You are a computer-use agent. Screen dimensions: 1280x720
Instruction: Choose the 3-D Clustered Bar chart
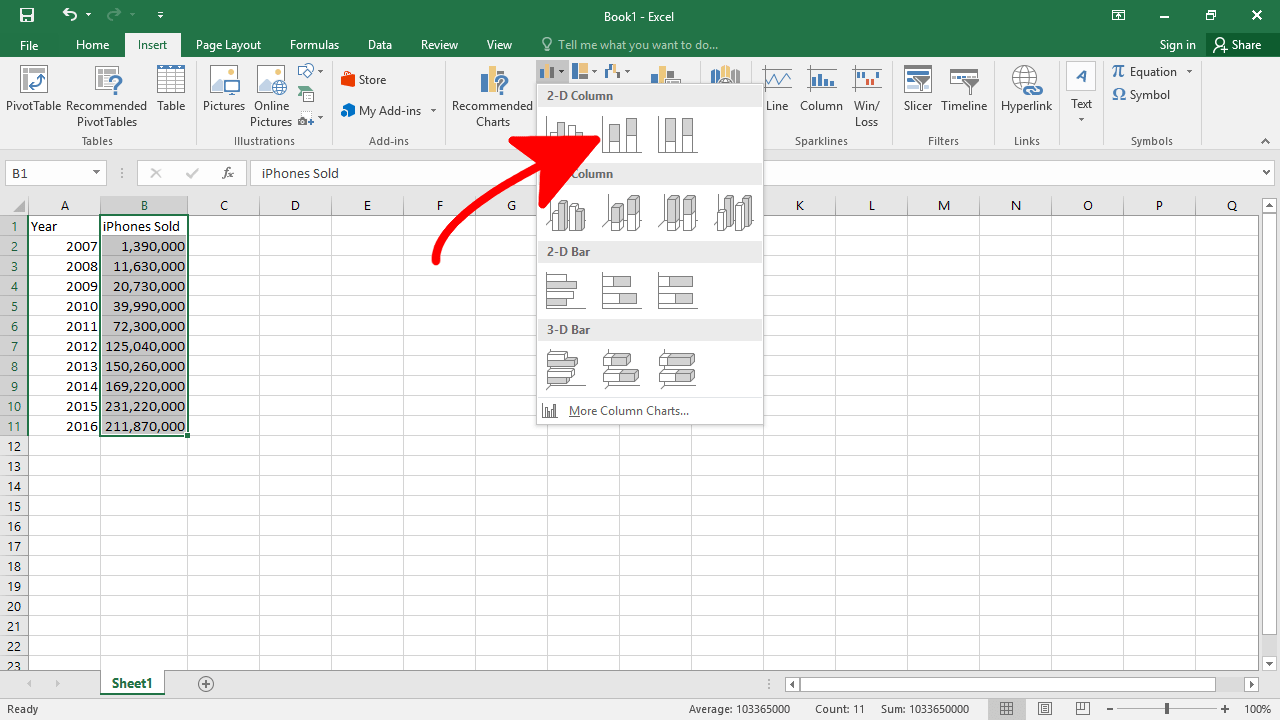(566, 369)
